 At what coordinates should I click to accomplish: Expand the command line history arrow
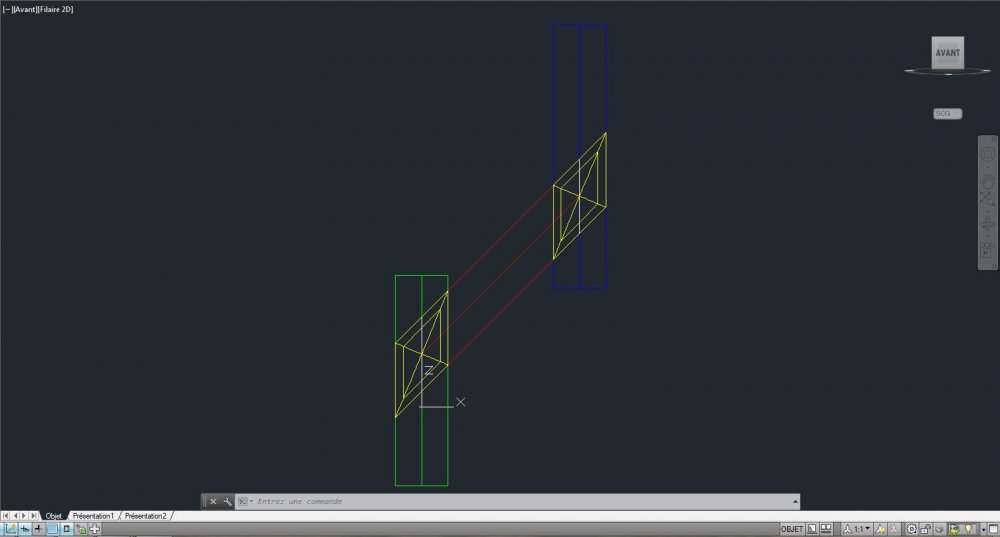coord(795,502)
